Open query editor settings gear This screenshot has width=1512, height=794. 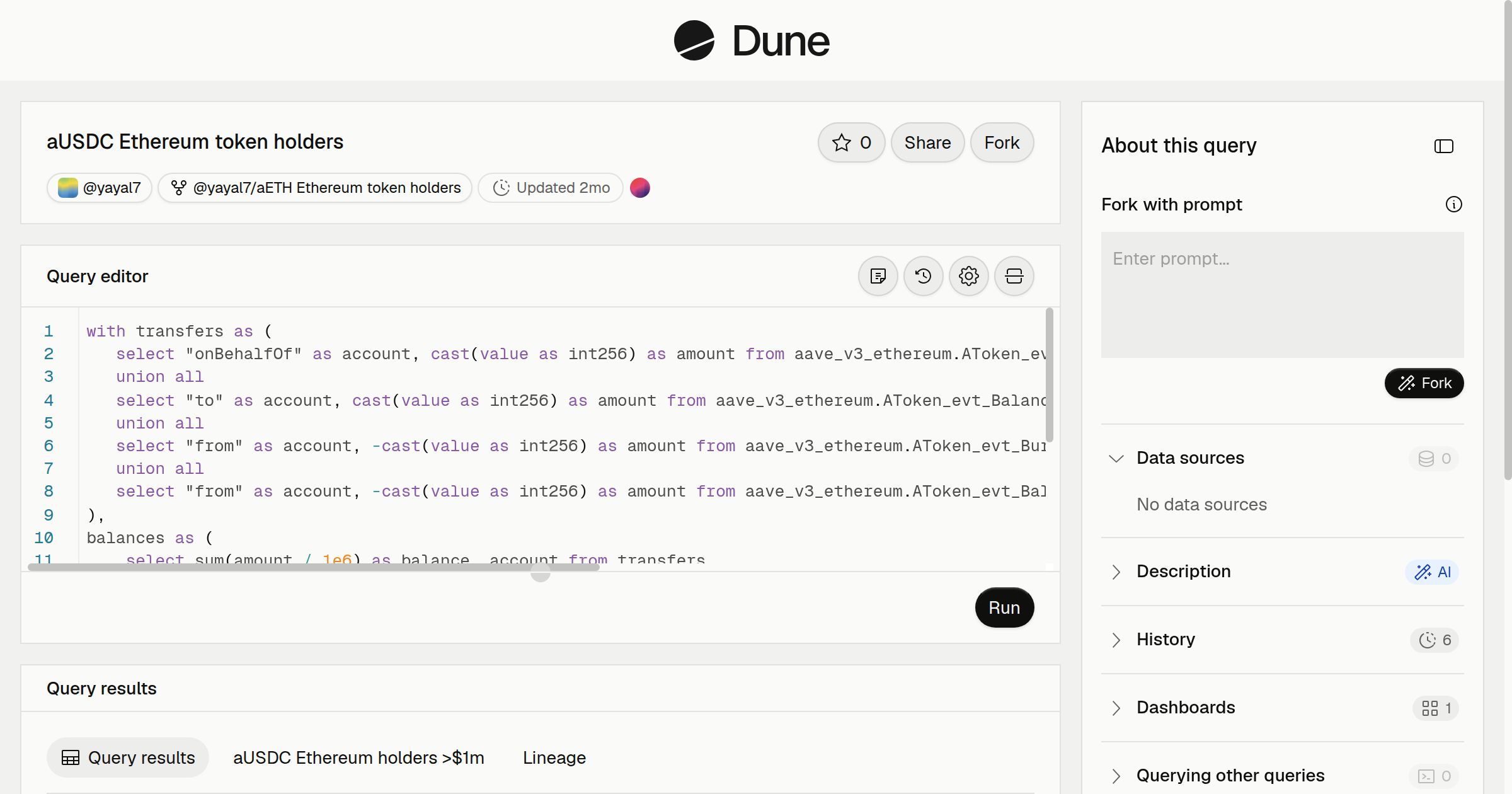click(x=968, y=276)
